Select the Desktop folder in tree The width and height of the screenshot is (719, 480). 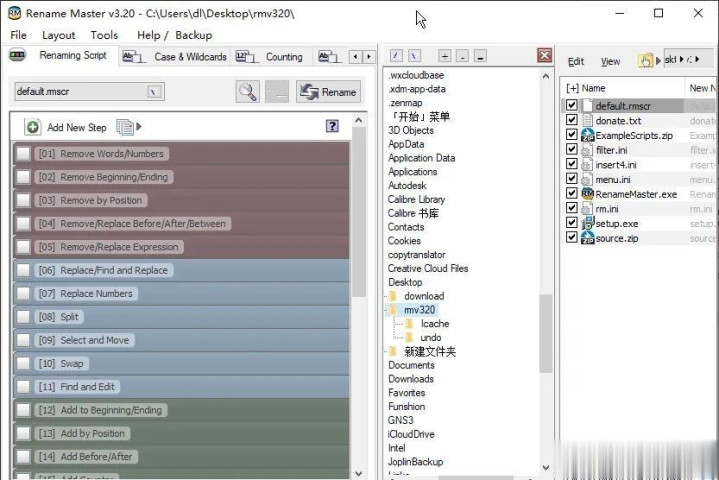point(405,283)
